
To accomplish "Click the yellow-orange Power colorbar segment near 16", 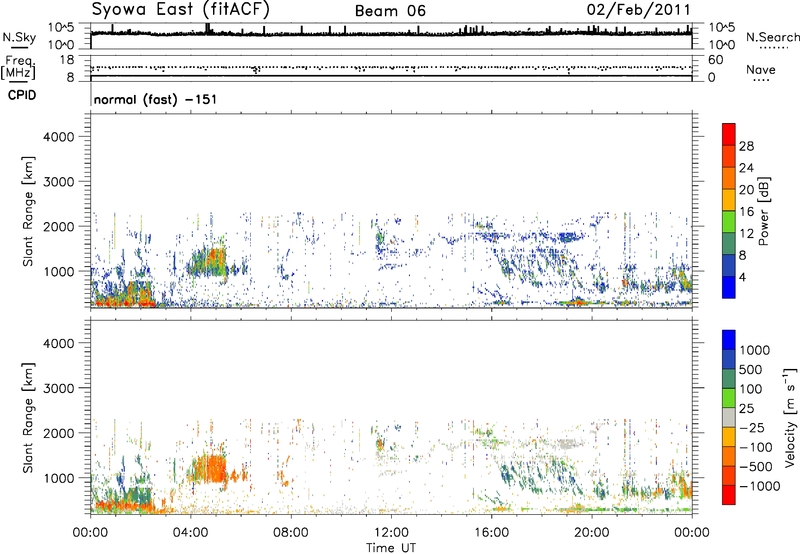I will (x=729, y=199).
